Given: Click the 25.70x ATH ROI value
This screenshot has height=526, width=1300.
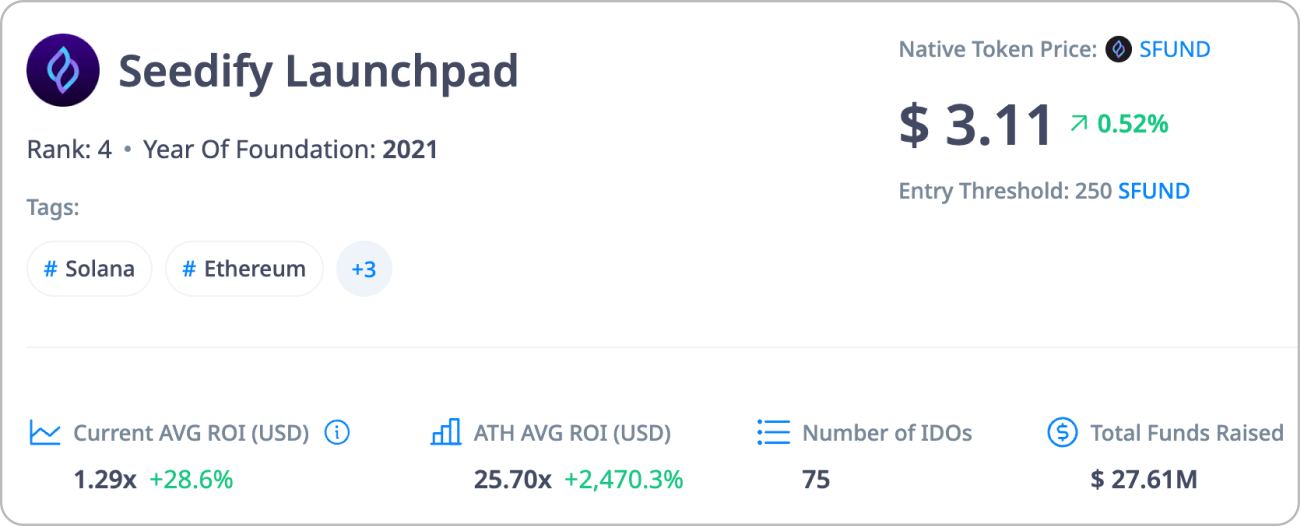Looking at the screenshot, I should (513, 480).
